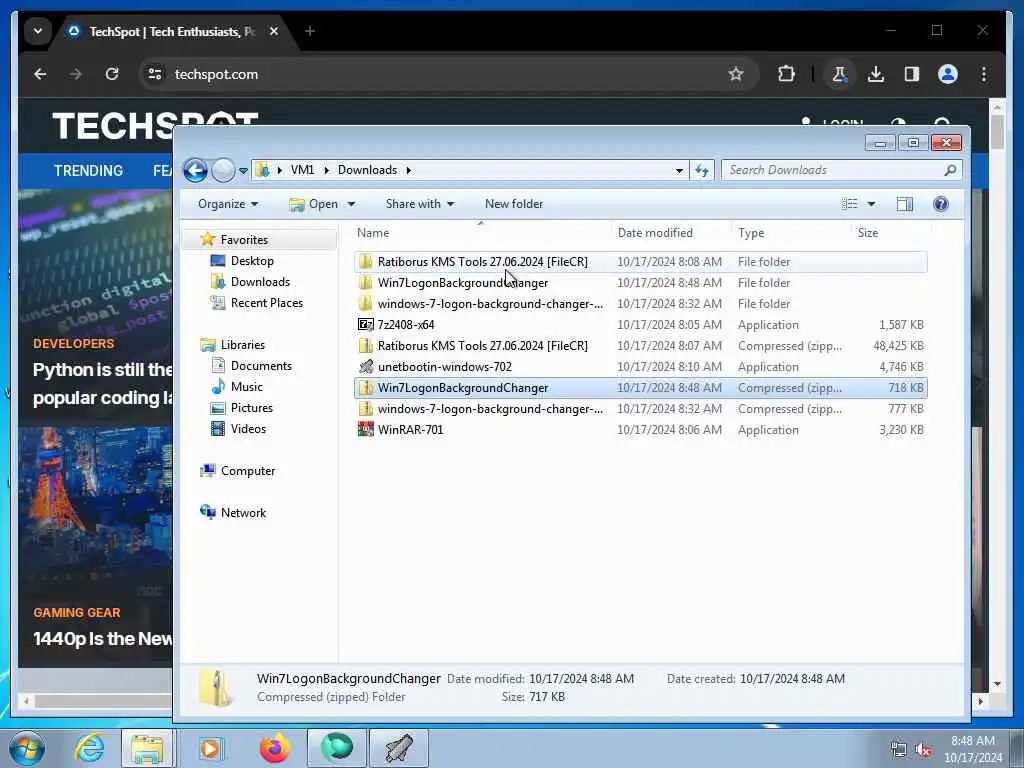
Task: Open Chrome downloads icon
Action: pos(876,74)
